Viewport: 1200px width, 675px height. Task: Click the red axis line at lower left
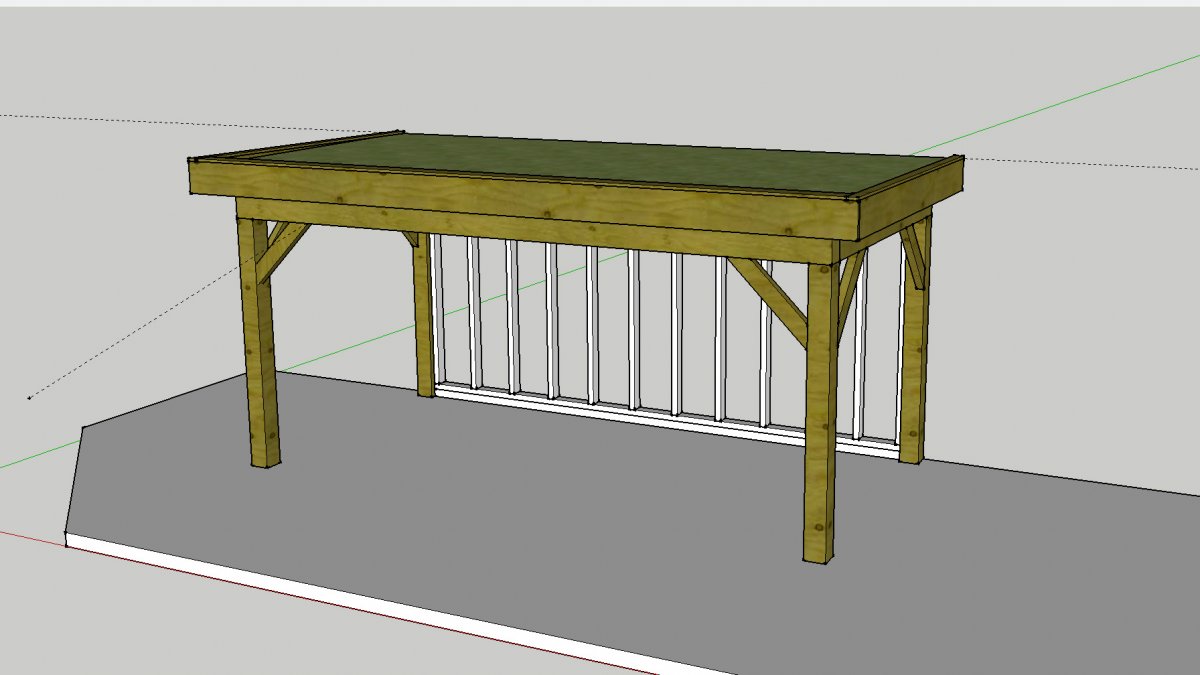(x=30, y=535)
